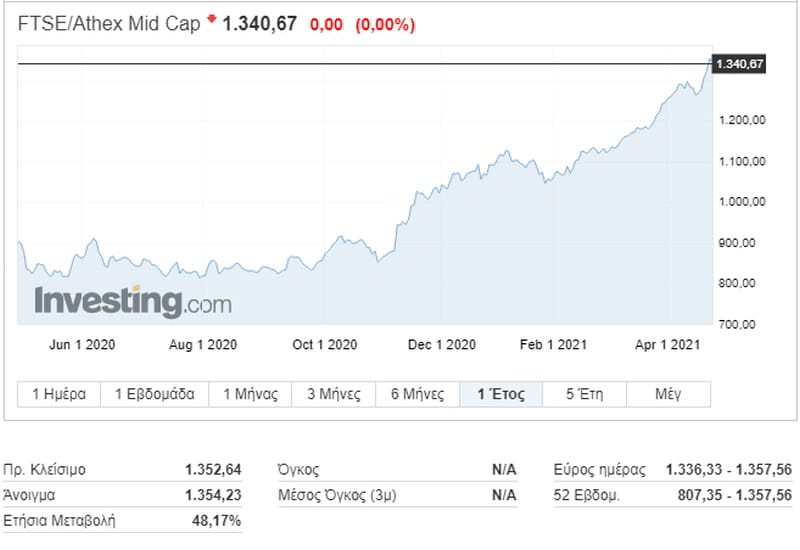Click the chart peak near April 2021
This screenshot has height=550, width=800.
click(x=710, y=60)
